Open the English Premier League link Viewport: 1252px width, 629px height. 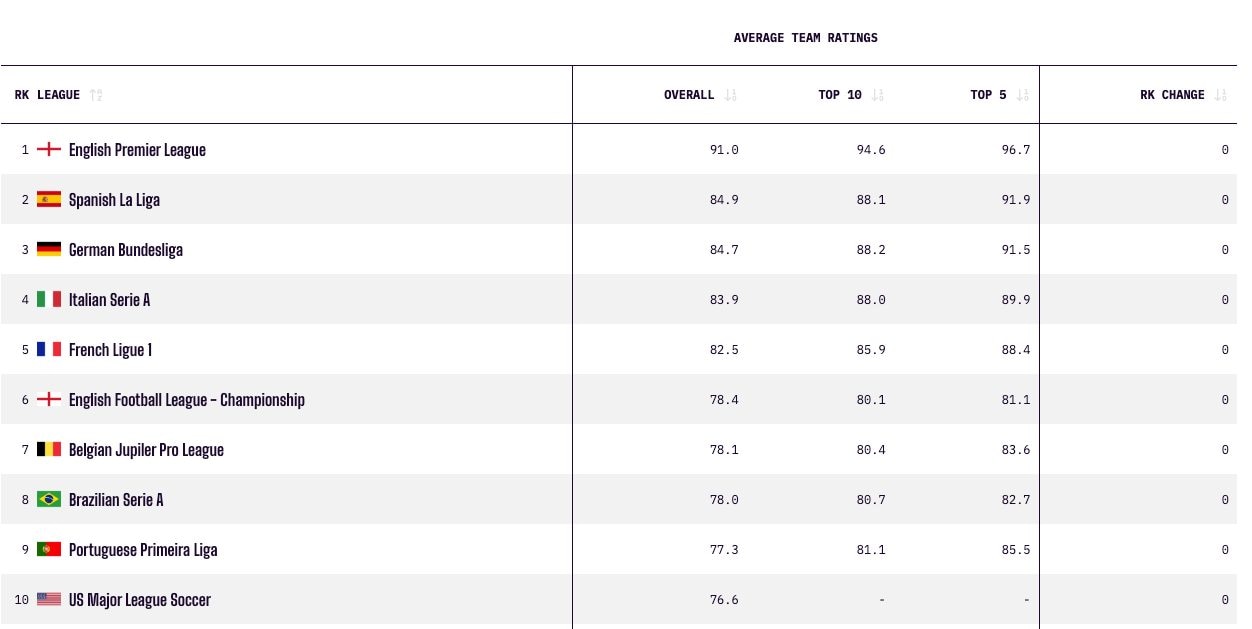tap(137, 150)
